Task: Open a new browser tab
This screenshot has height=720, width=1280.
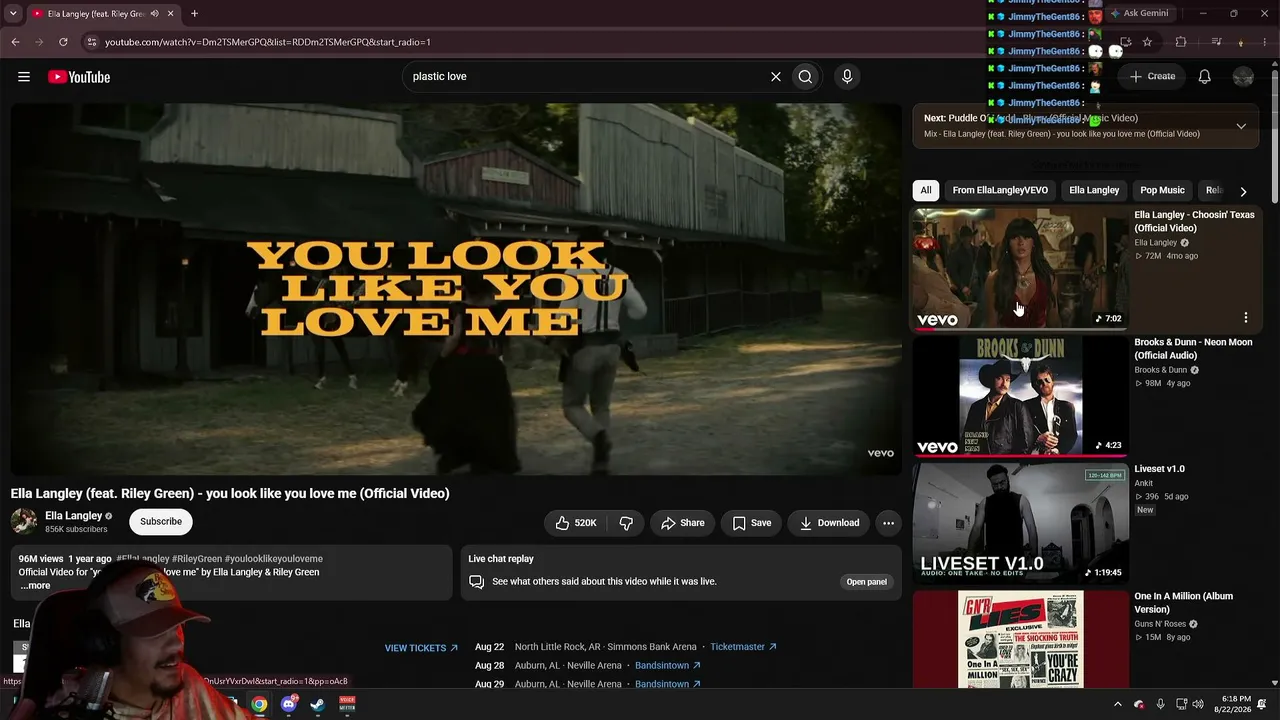Action: (194, 14)
